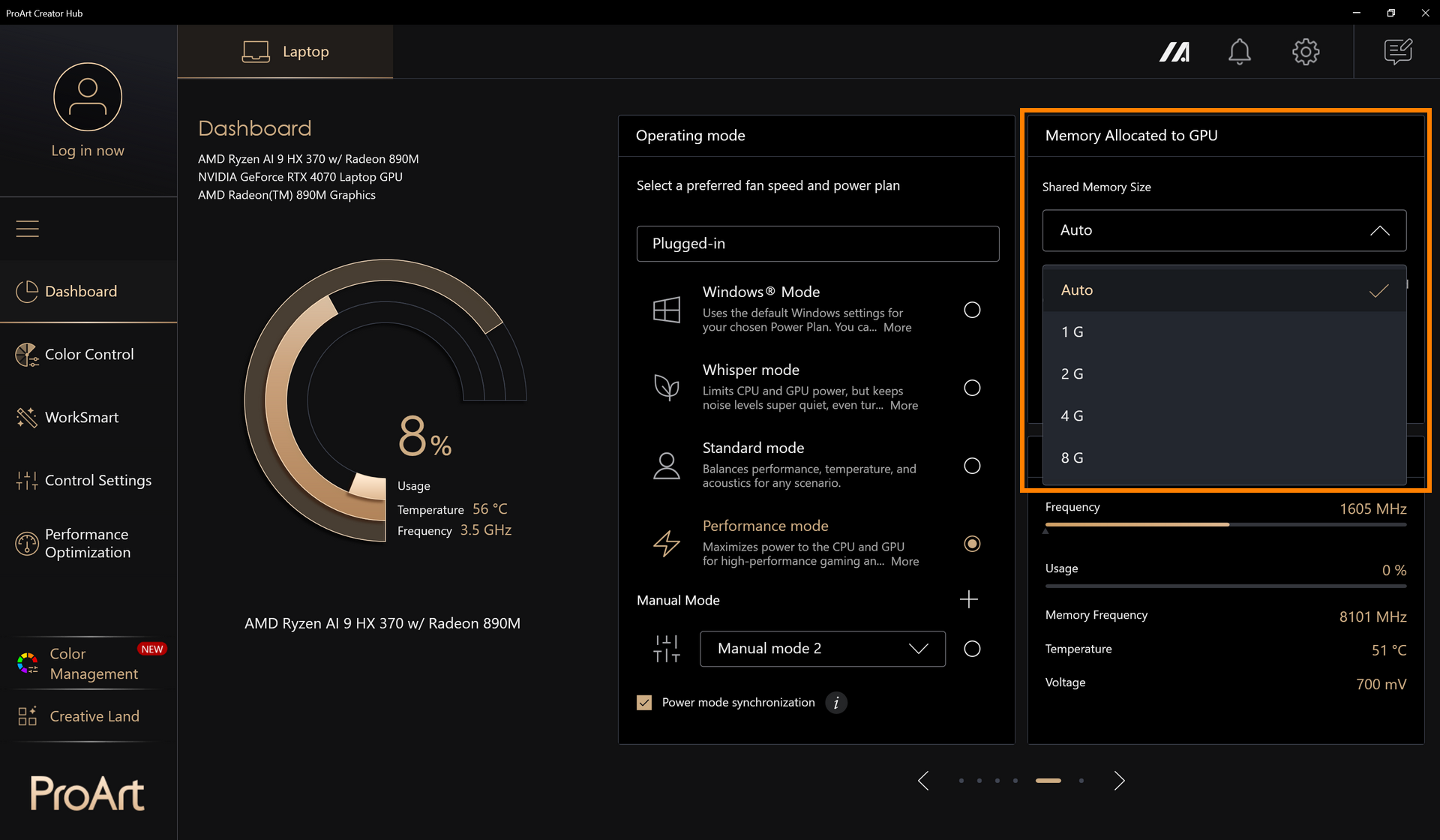Image resolution: width=1440 pixels, height=840 pixels.
Task: Click More for Performance mode description
Action: [904, 562]
